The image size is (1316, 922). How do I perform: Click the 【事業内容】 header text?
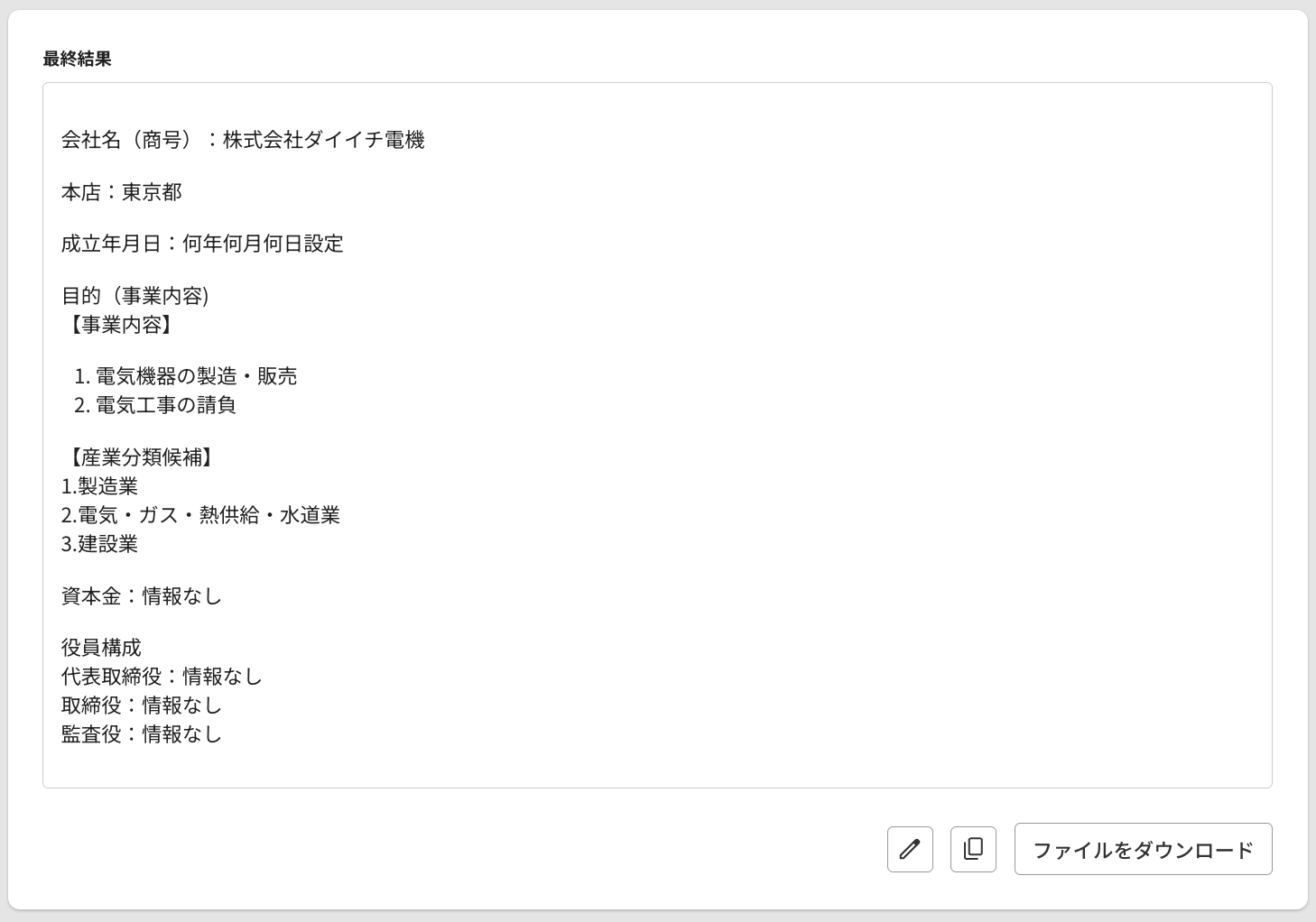[118, 325]
